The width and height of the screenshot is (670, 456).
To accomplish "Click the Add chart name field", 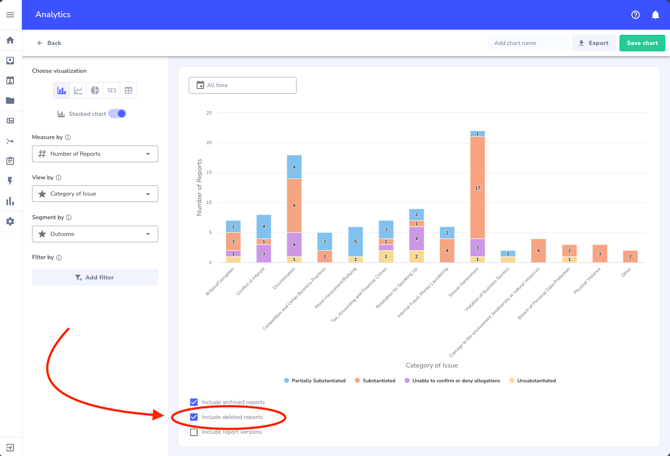I will point(528,43).
